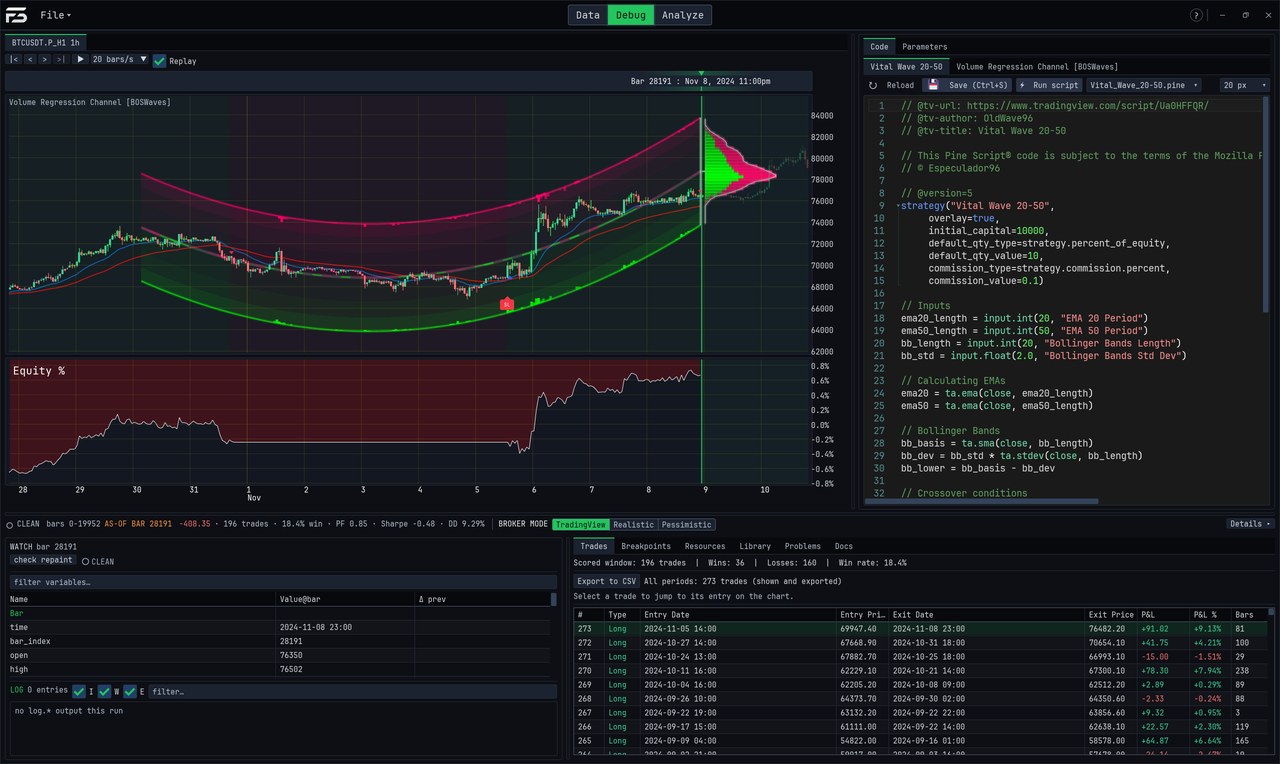Switch to the Breakpoints tab

tap(645, 546)
